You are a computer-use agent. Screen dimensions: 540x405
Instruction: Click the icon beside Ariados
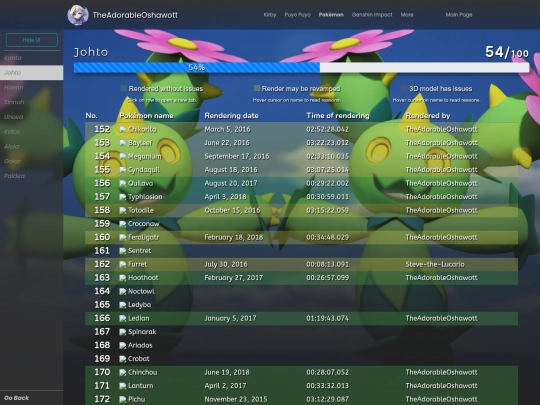pyautogui.click(x=123, y=345)
